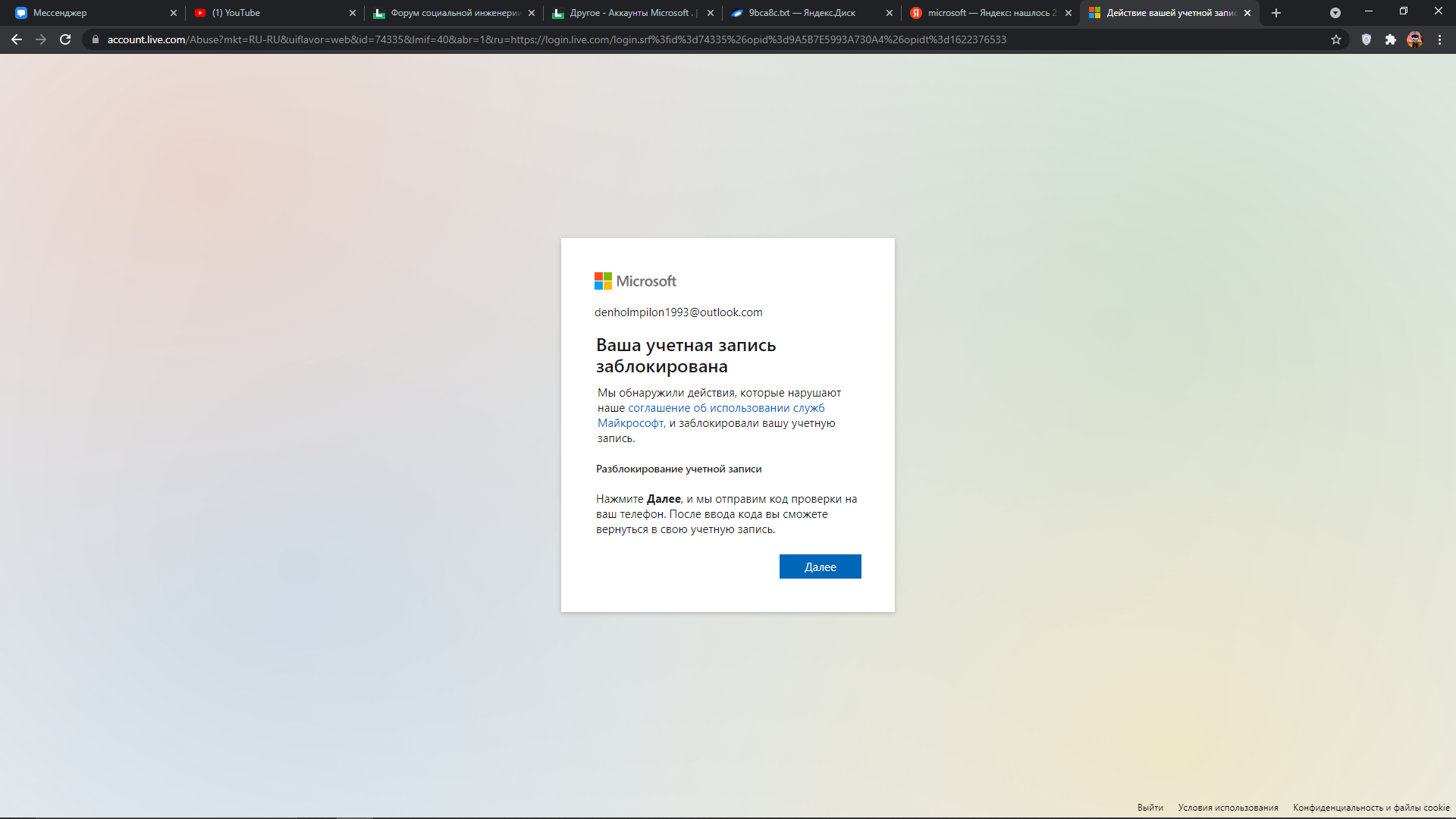The image size is (1456, 819).
Task: Open the Extensions puzzle icon
Action: (x=1391, y=39)
